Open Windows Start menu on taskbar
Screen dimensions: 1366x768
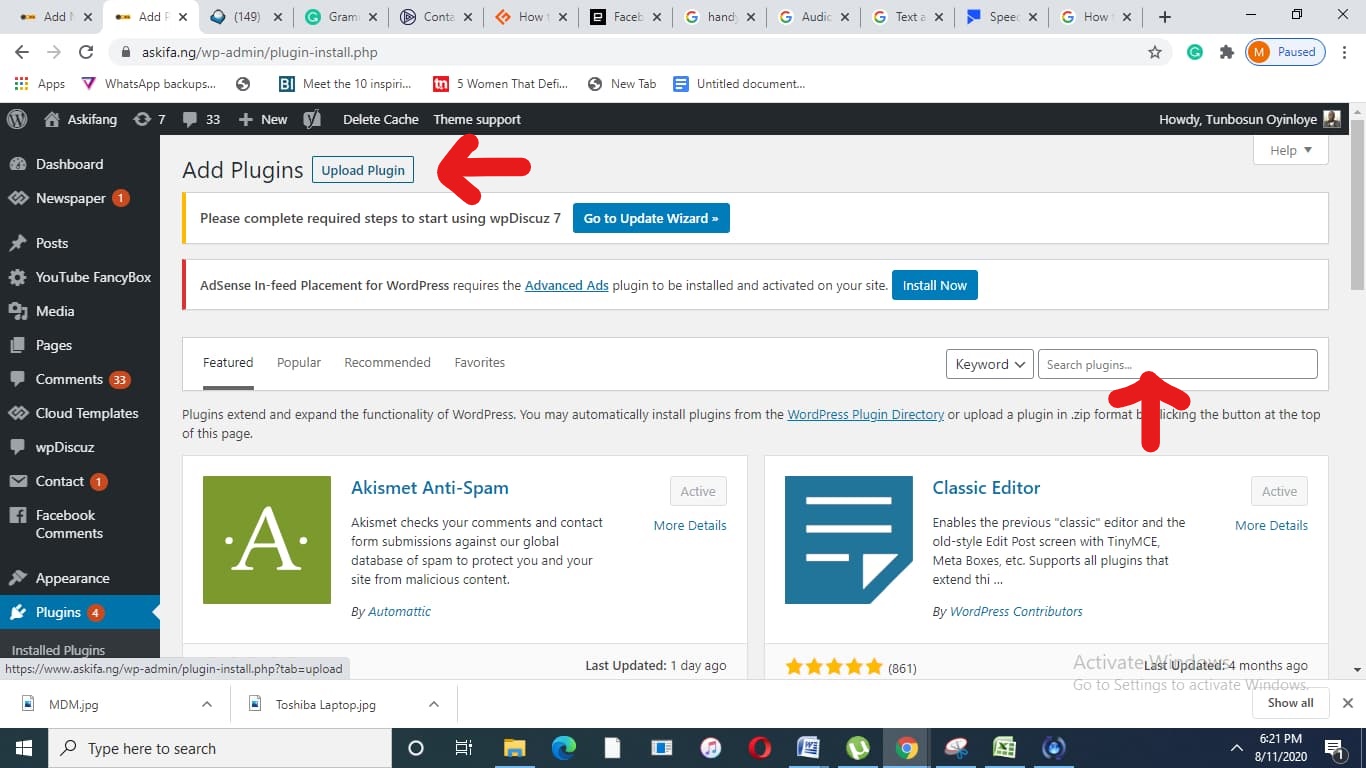pos(23,748)
